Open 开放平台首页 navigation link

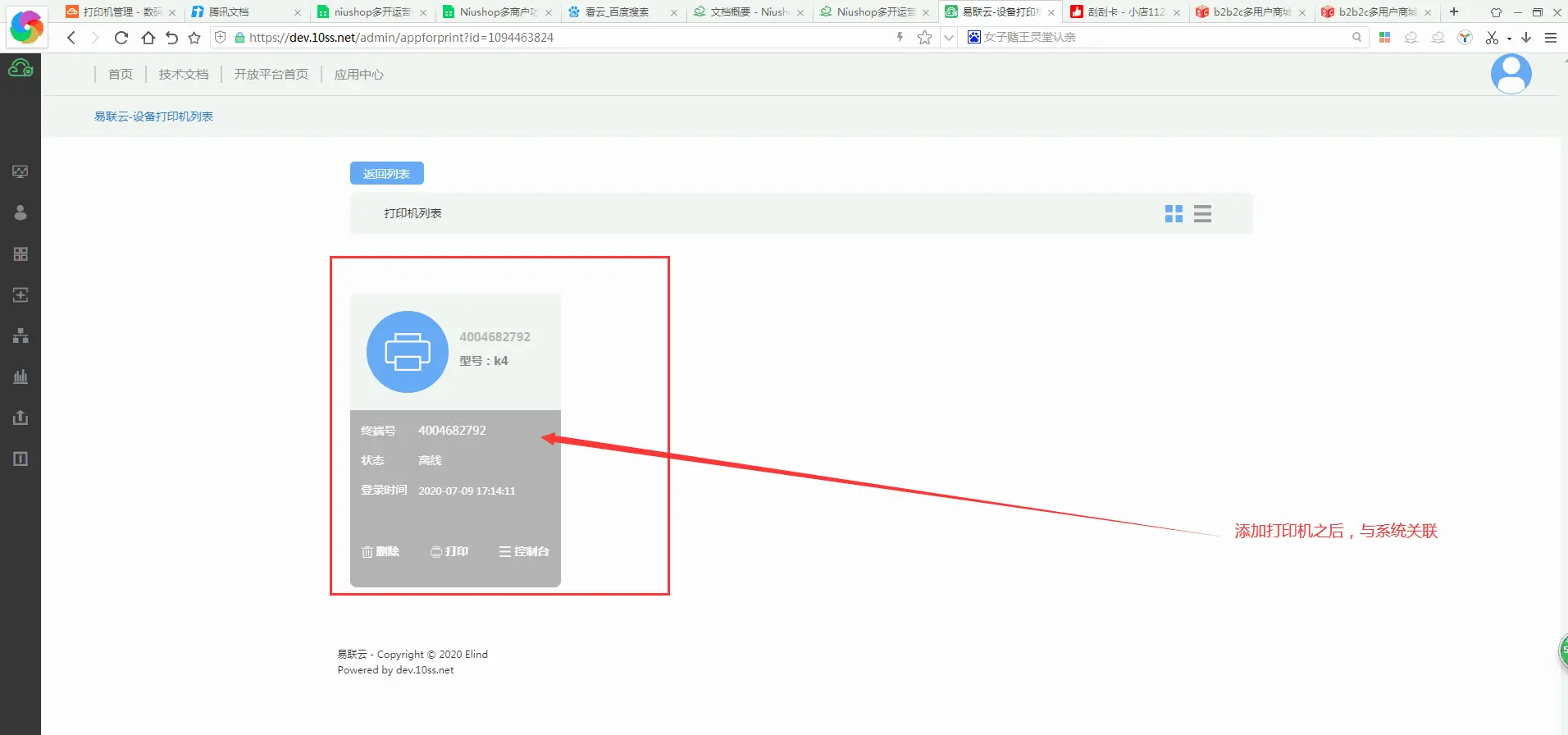click(x=271, y=75)
